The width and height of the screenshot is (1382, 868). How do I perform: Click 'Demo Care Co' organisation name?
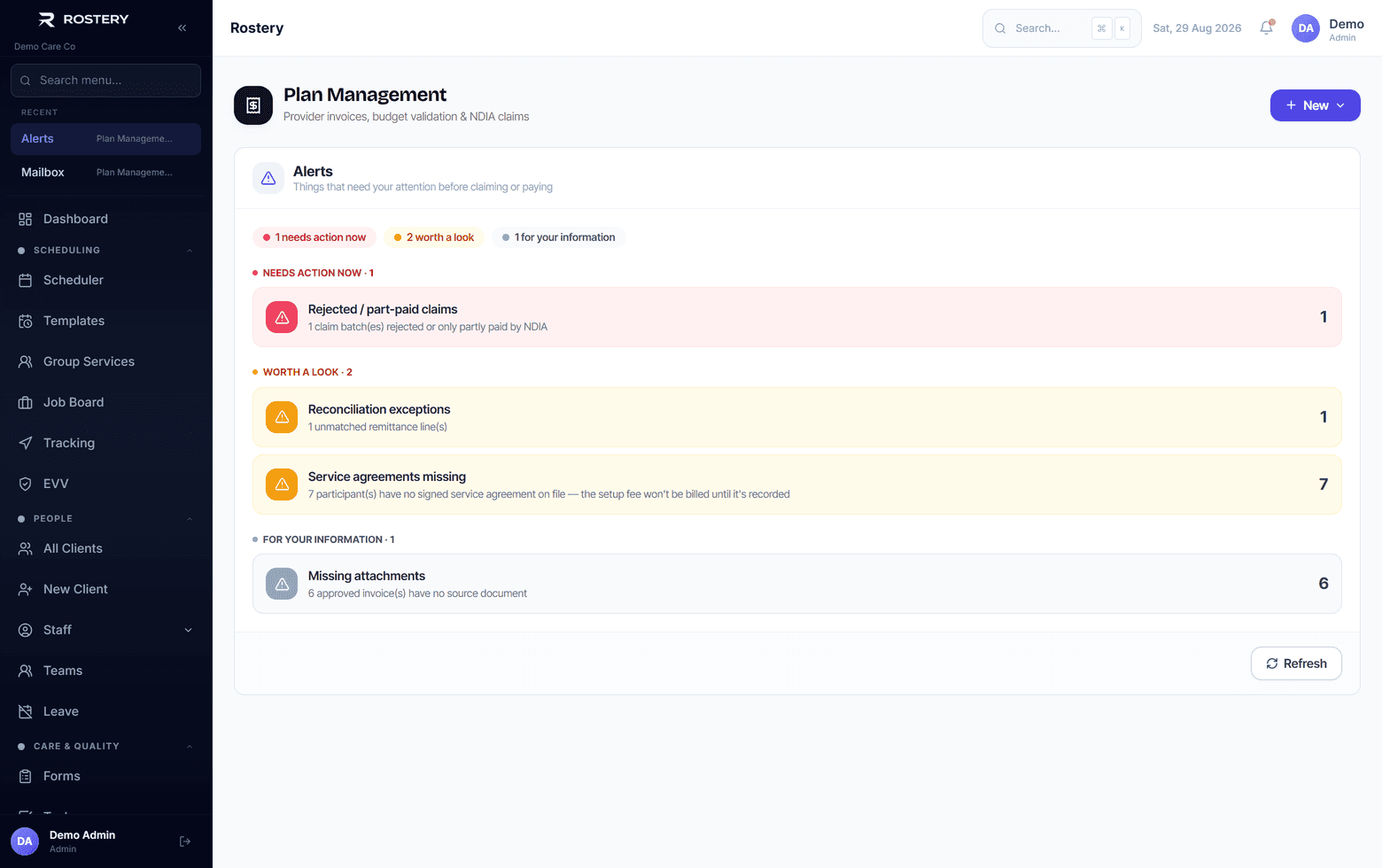point(44,46)
